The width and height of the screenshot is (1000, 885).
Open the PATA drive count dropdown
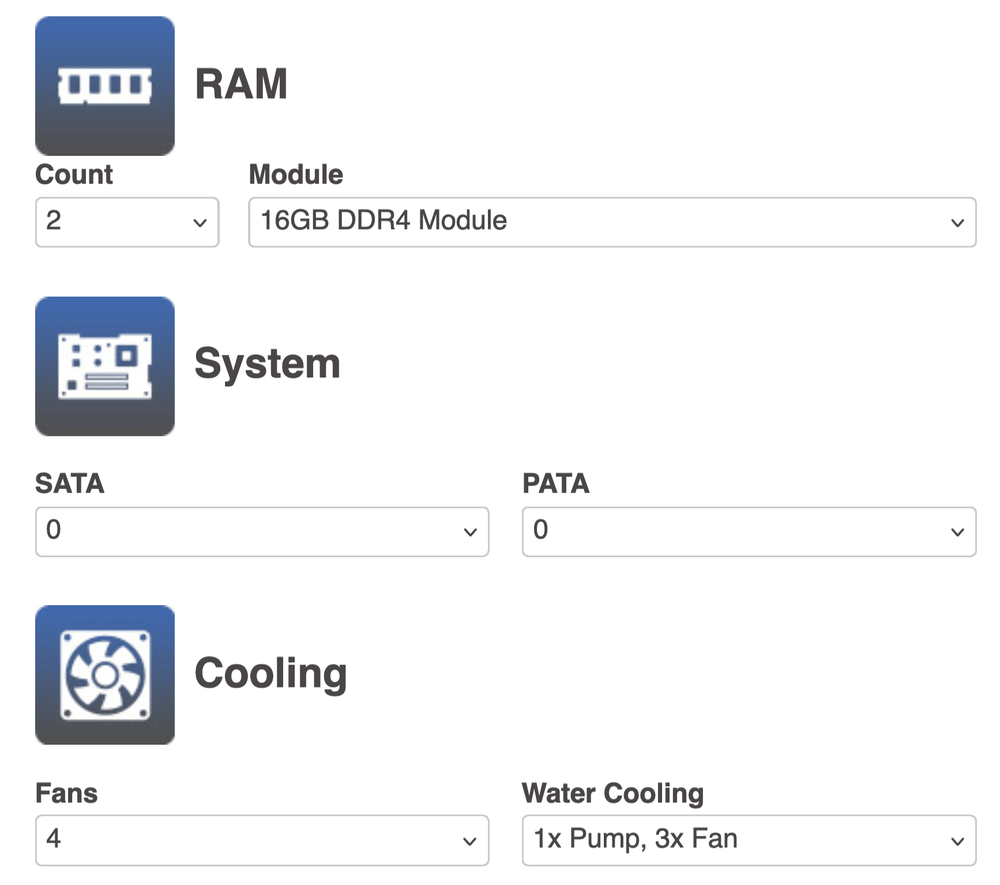point(748,531)
